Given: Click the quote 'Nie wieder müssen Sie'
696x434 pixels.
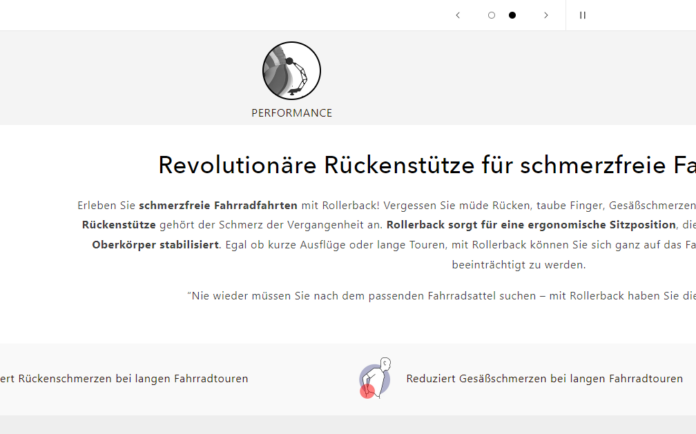Looking at the screenshot, I should coord(249,296).
